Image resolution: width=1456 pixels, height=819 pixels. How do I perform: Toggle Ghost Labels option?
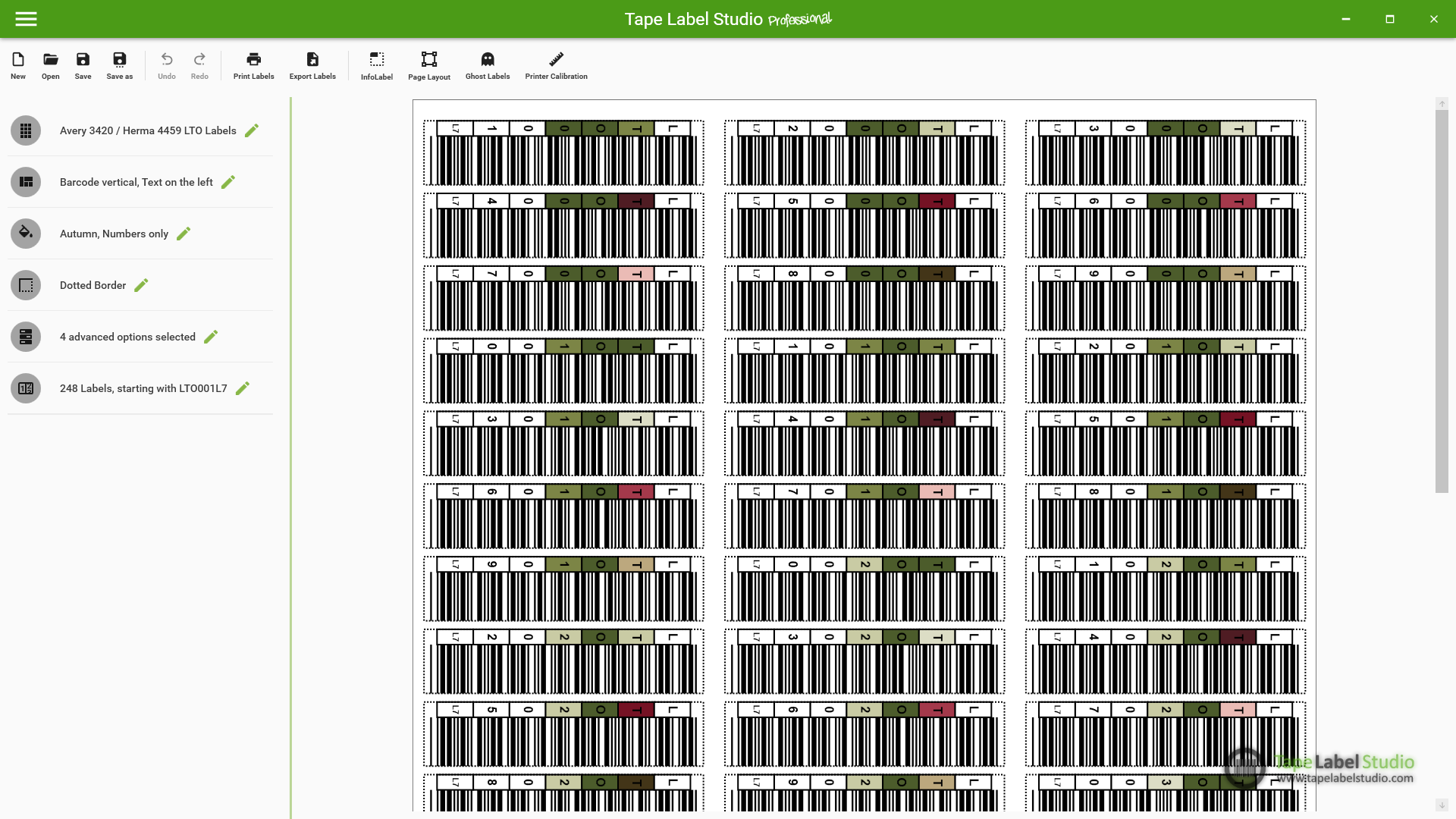(x=488, y=65)
